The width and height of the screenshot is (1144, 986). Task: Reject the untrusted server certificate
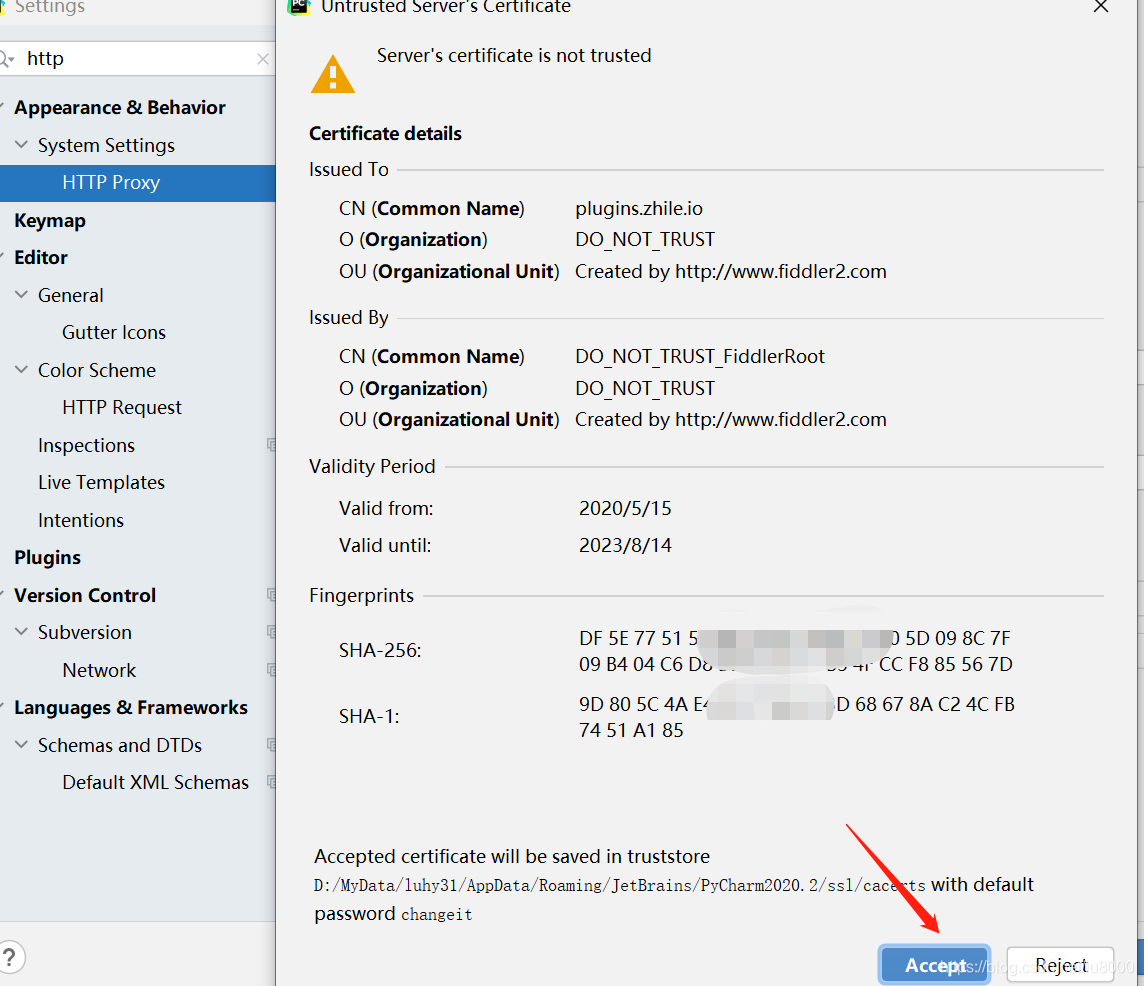1060,965
